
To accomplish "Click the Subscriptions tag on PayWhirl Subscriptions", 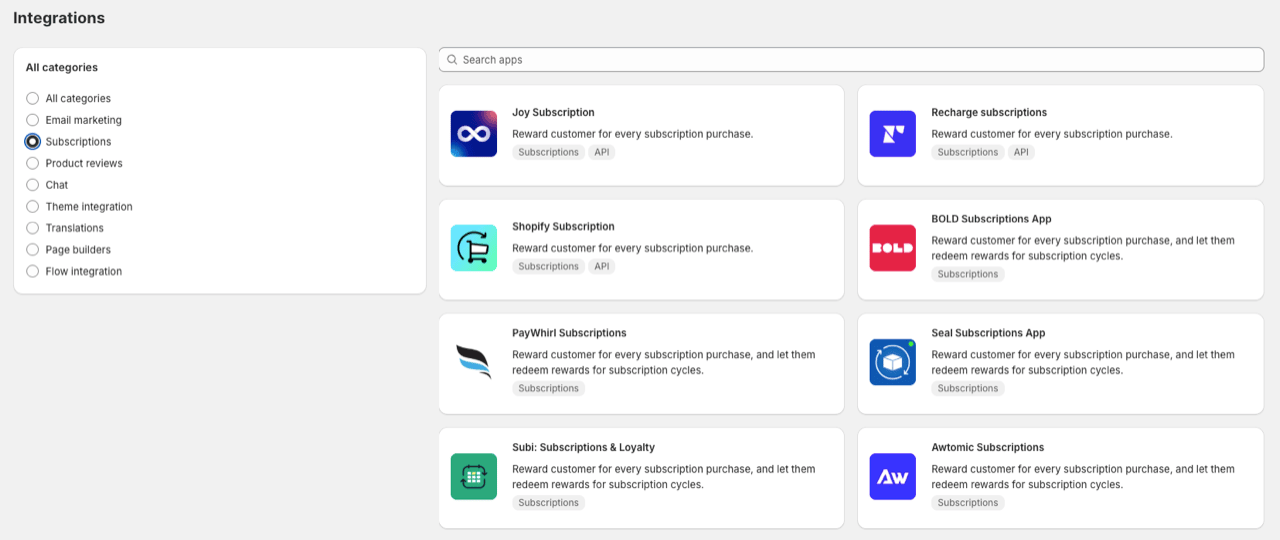I will pos(549,388).
